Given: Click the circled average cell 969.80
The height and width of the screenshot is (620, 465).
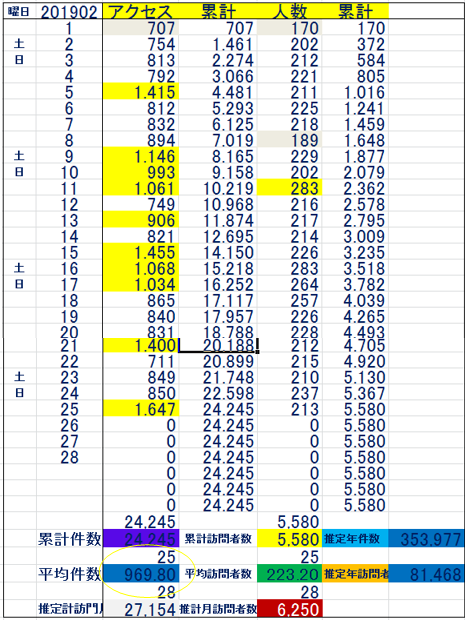Looking at the screenshot, I should (x=141, y=573).
